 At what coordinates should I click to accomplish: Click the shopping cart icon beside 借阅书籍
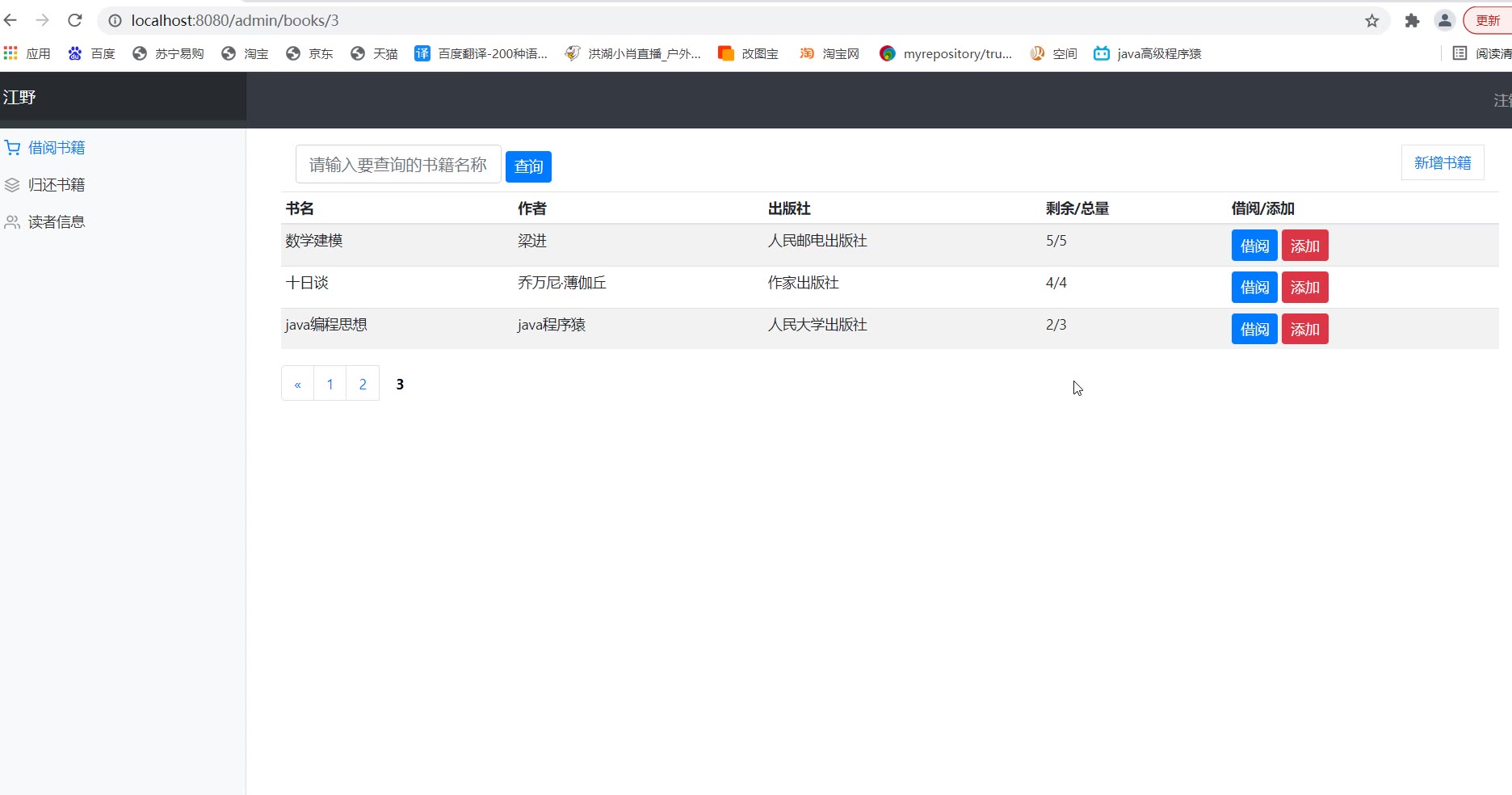tap(12, 148)
